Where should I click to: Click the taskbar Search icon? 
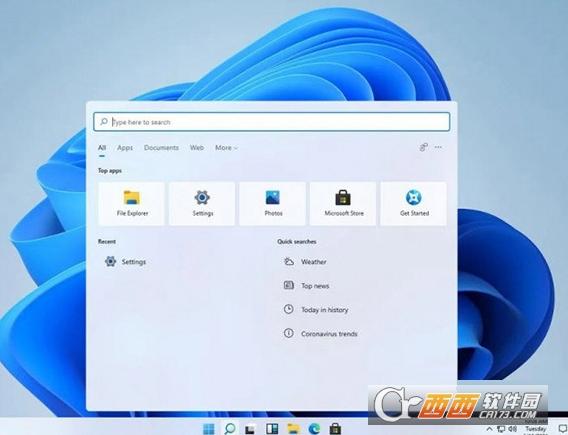(230, 429)
